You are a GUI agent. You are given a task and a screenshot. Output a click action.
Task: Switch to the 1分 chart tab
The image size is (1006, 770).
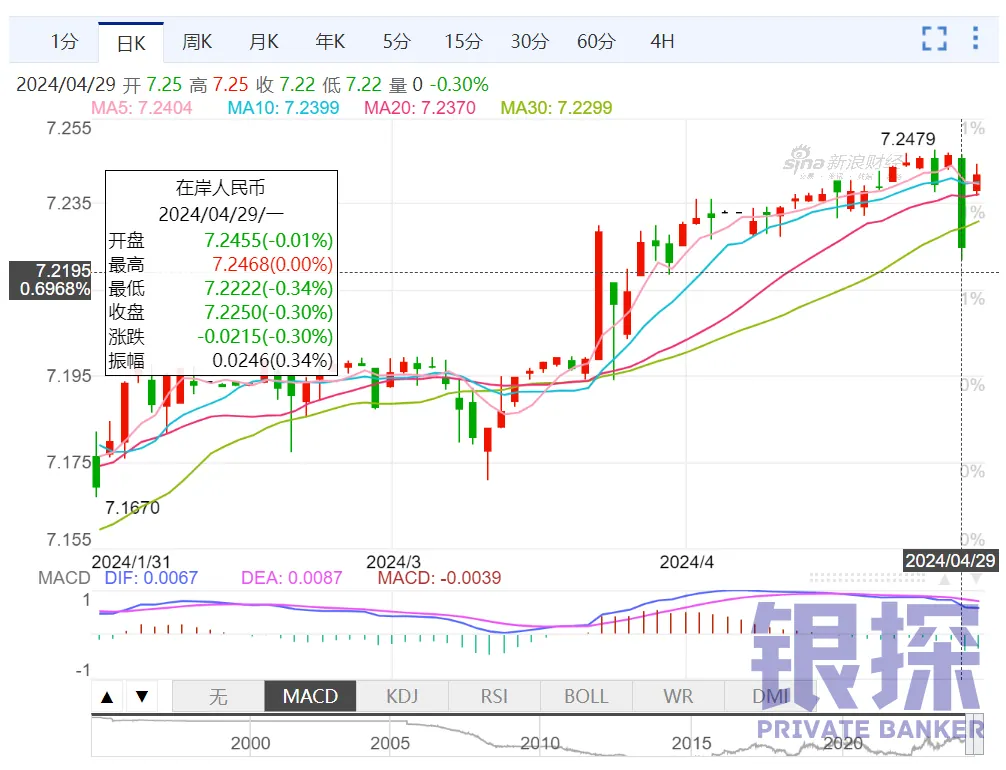click(x=64, y=42)
